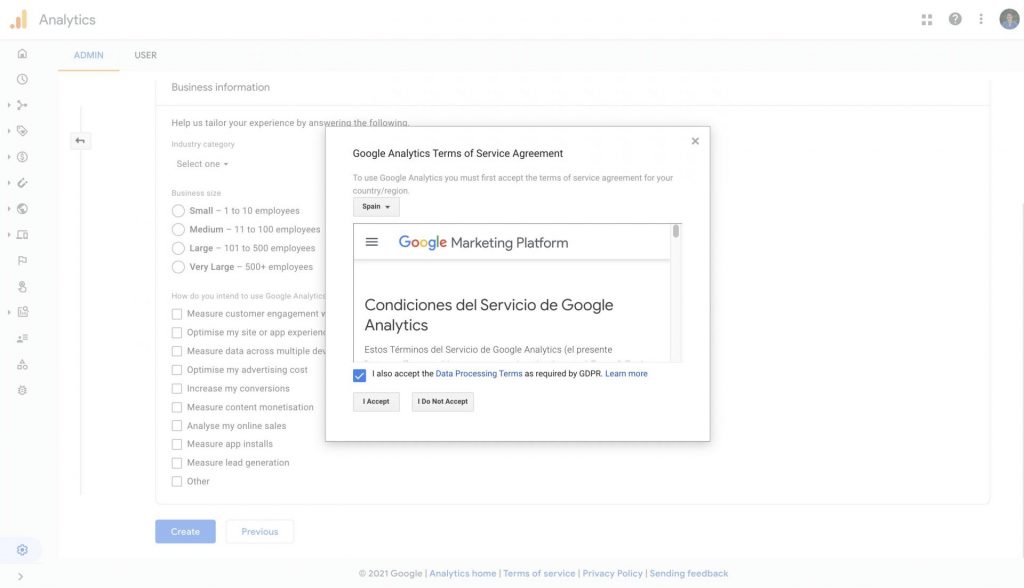The height and width of the screenshot is (588, 1024).
Task: Expand the pencil sidebar section arrow
Action: tap(8, 183)
